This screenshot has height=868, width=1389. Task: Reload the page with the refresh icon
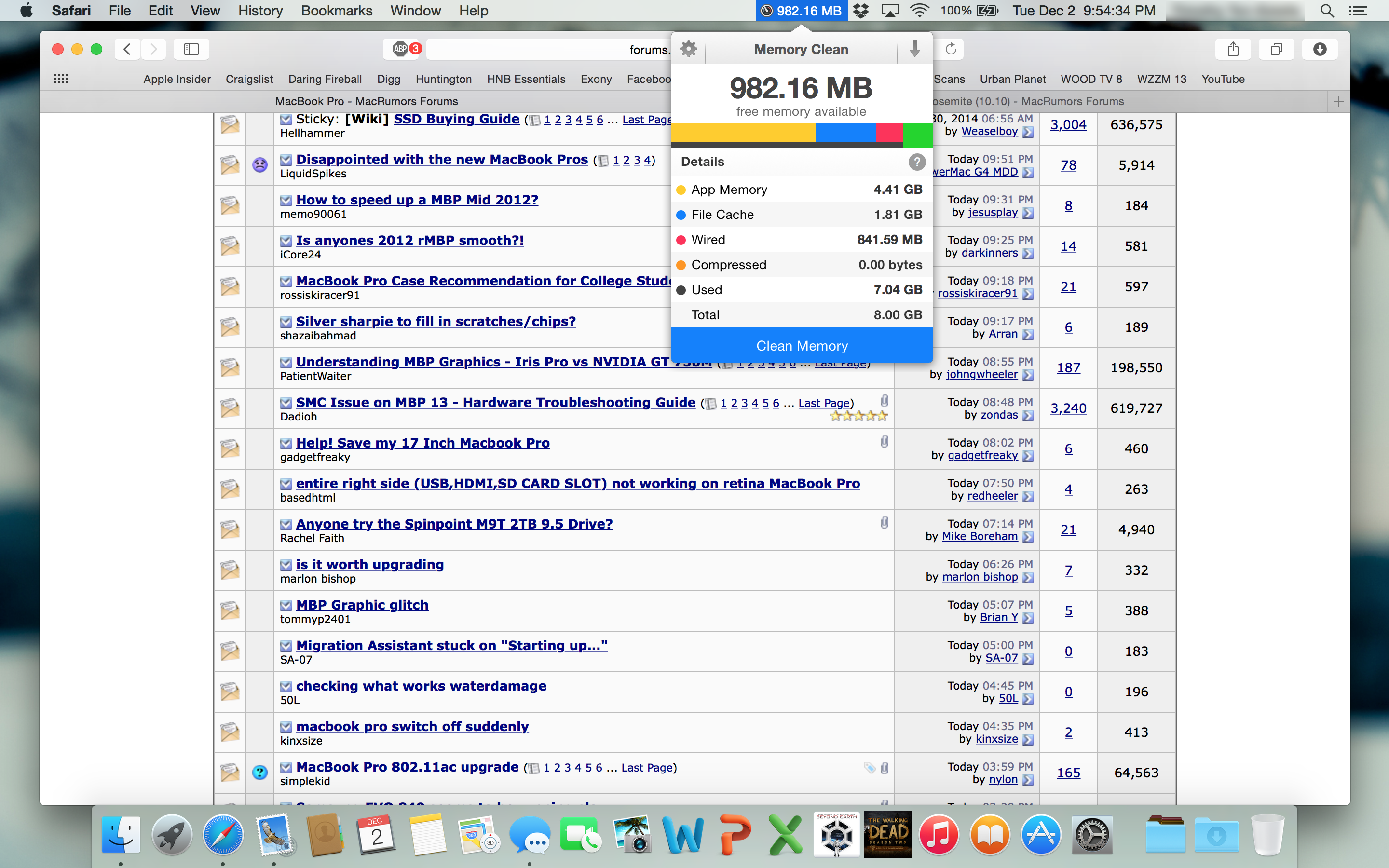click(x=951, y=49)
